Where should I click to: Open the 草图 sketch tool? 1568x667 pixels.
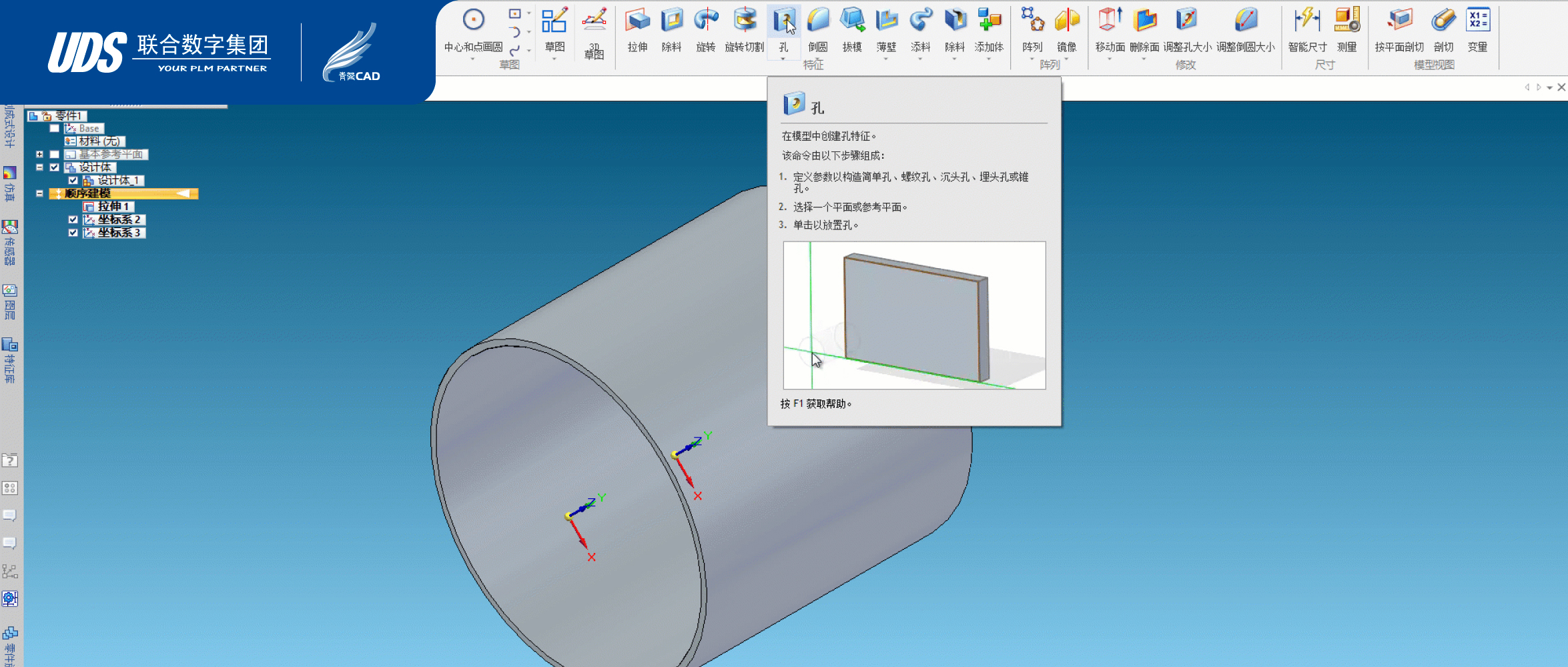coord(554,29)
